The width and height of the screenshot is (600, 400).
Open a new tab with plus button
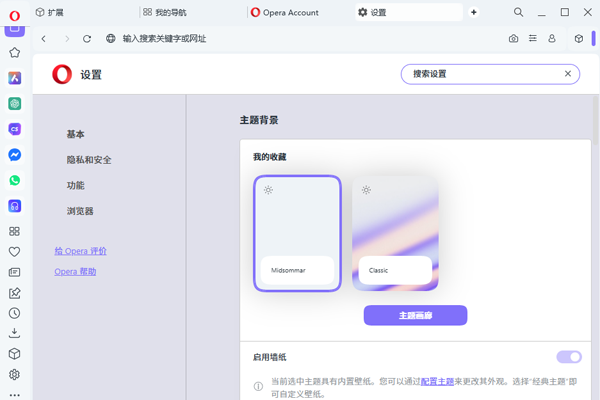474,12
